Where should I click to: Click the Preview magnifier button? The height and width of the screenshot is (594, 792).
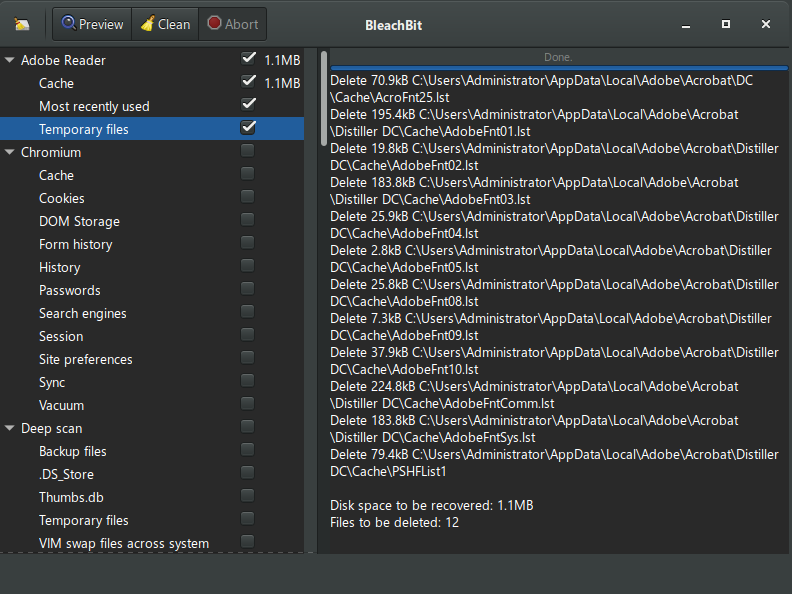pos(92,24)
